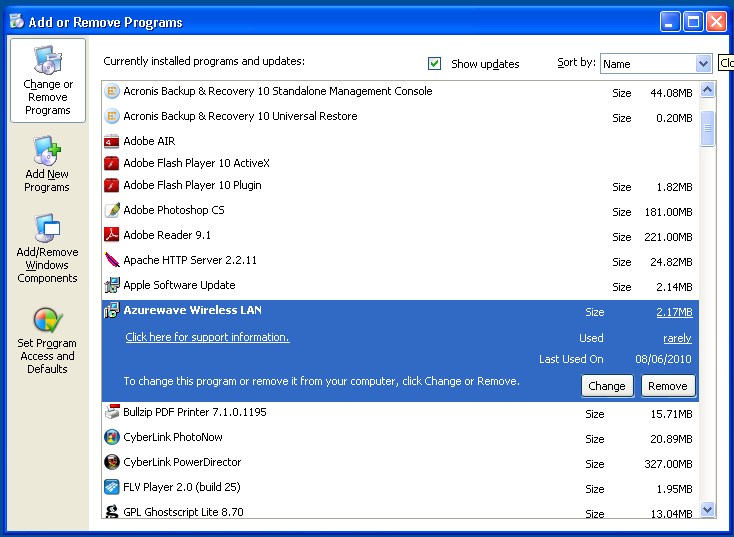
Task: Click the Adobe Reader 9.1 icon
Action: 111,235
